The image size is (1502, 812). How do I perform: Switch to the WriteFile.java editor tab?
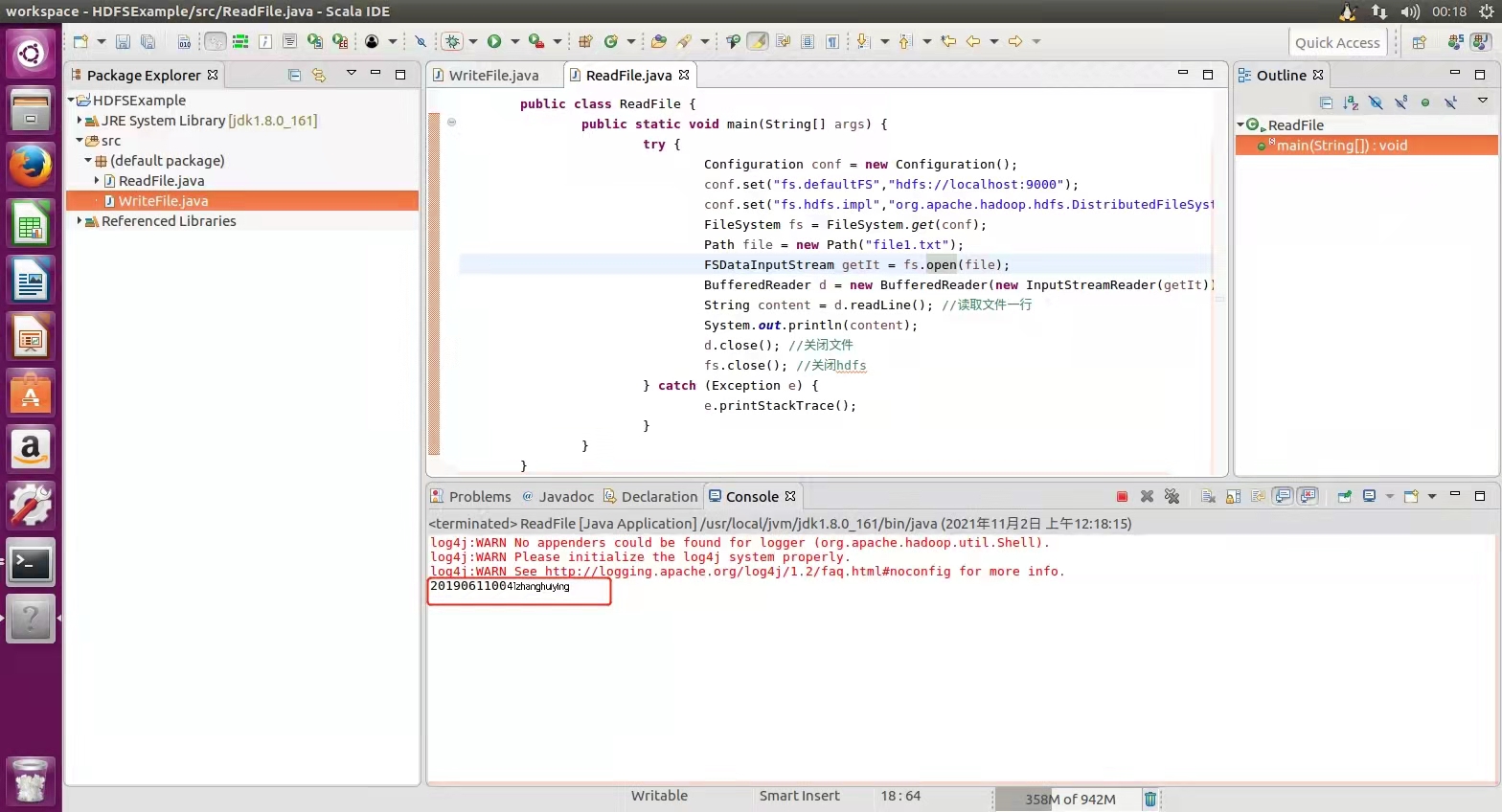(492, 75)
